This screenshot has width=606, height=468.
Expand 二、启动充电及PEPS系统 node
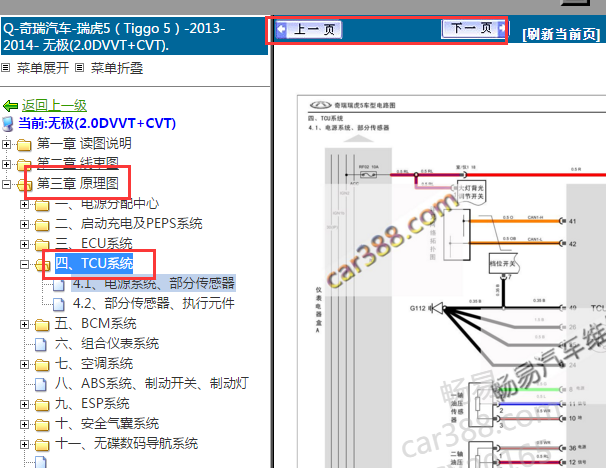24,225
